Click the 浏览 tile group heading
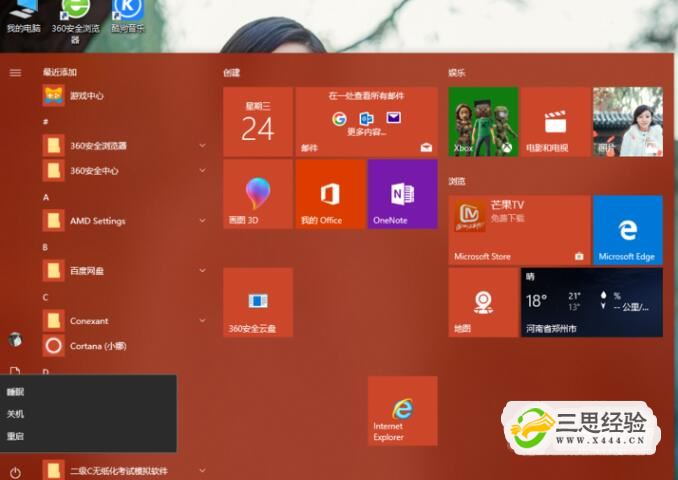Image resolution: width=678 pixels, height=480 pixels. [457, 181]
